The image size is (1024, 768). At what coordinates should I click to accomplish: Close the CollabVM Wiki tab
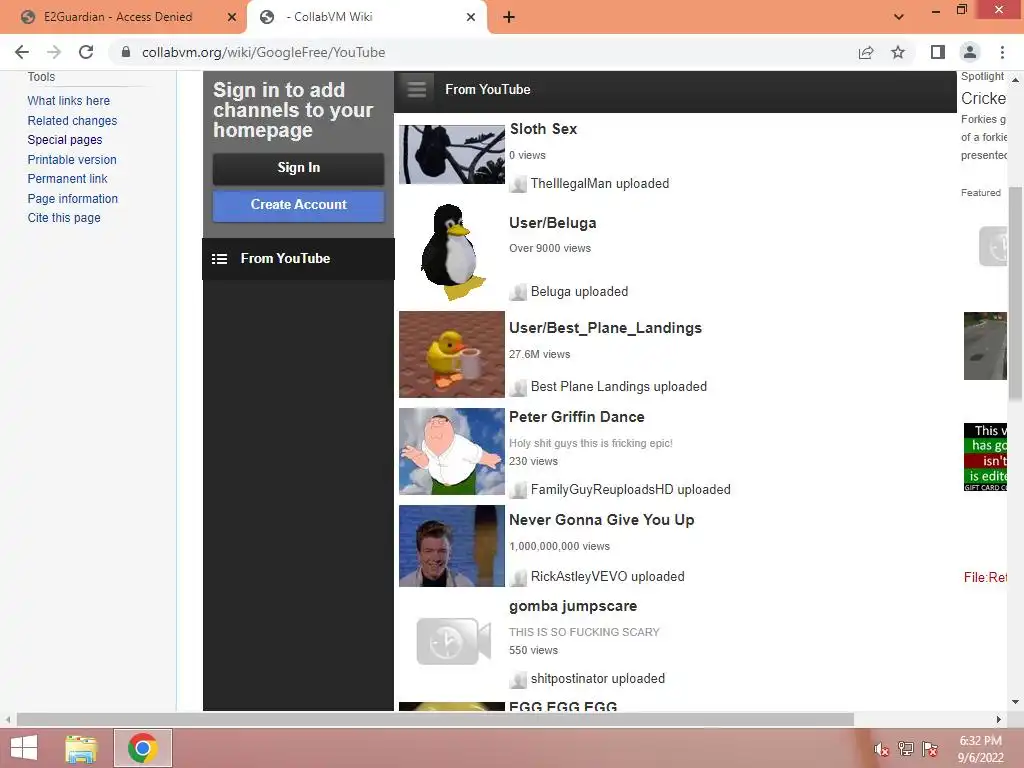tap(471, 17)
